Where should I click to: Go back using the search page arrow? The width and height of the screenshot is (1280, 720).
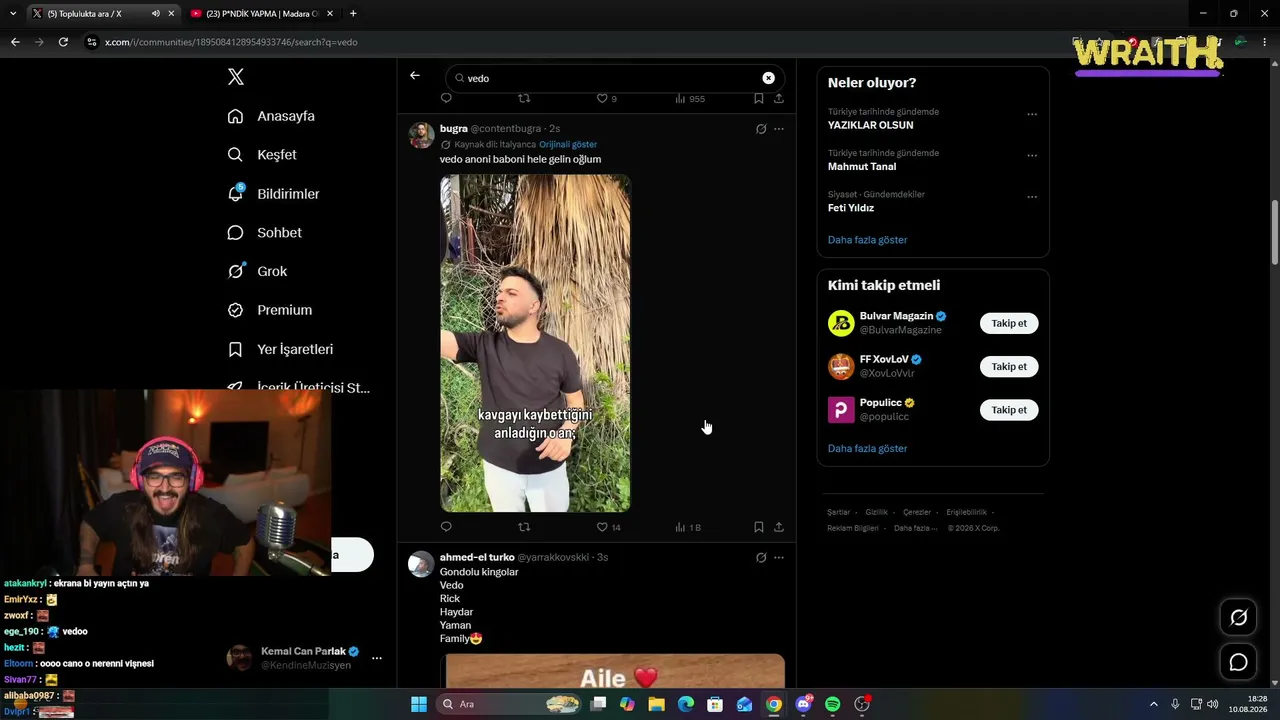click(415, 76)
